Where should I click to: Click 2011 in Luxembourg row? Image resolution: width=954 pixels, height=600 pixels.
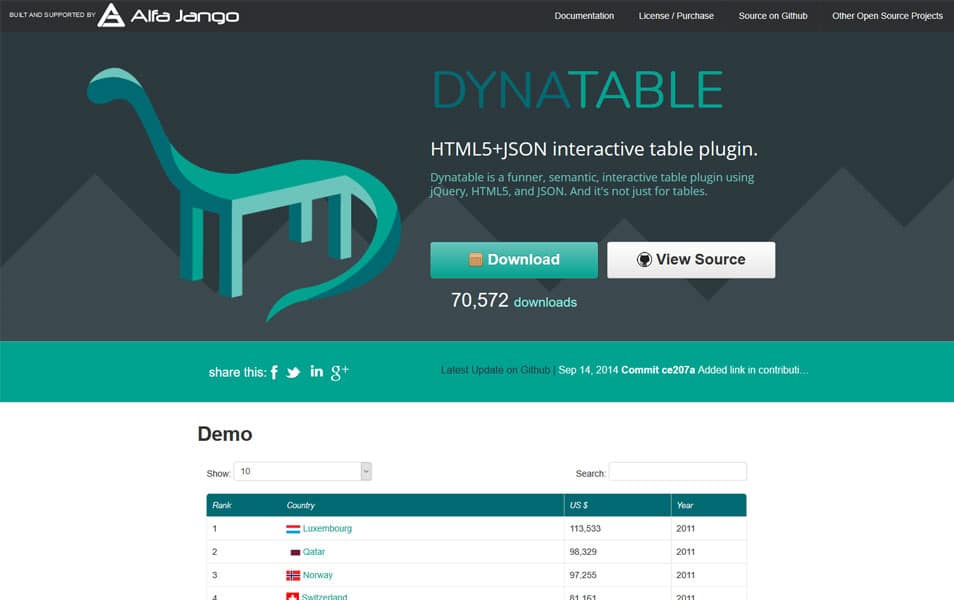(x=685, y=528)
